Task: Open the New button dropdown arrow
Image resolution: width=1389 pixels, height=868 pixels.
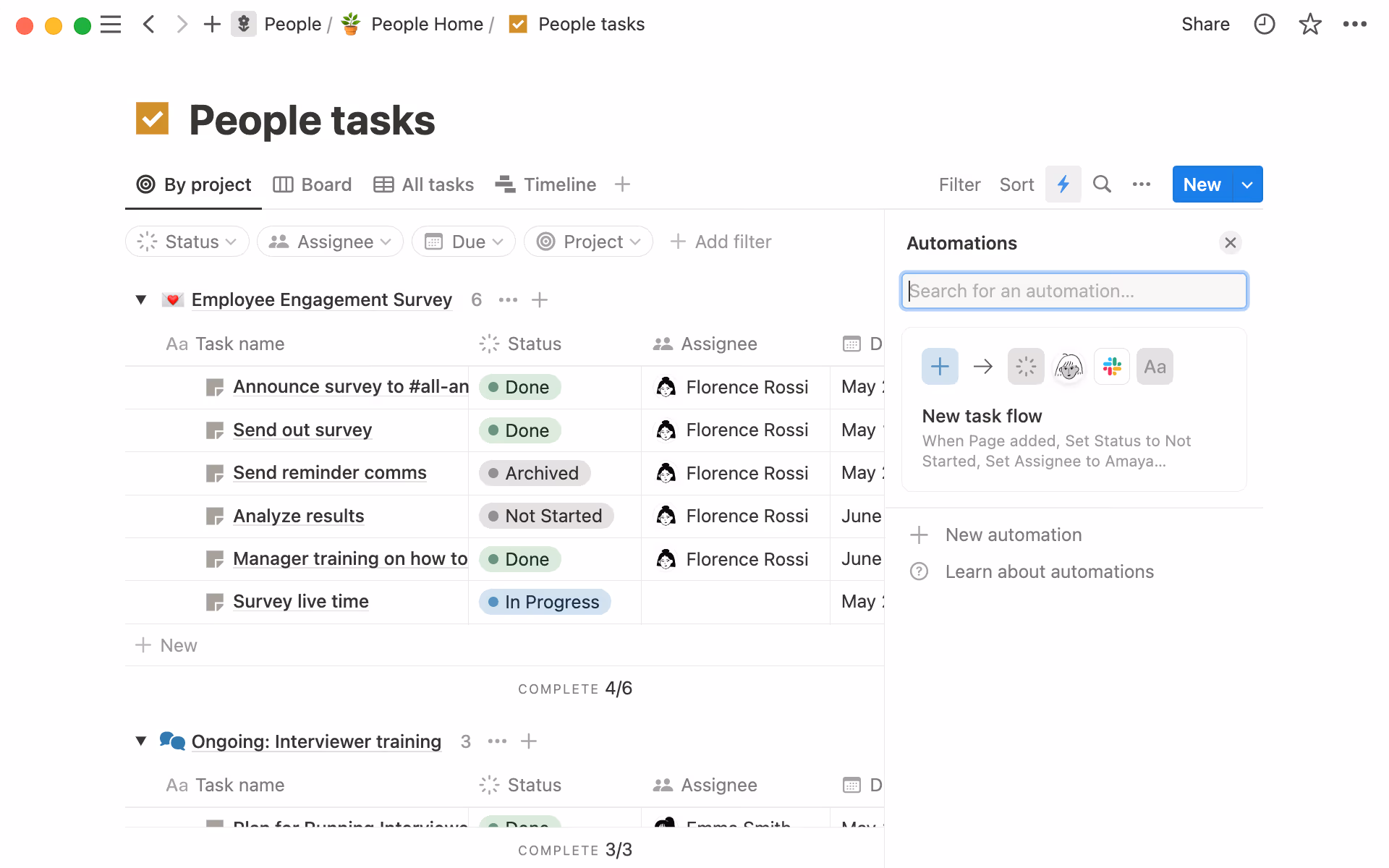Action: pos(1246,184)
